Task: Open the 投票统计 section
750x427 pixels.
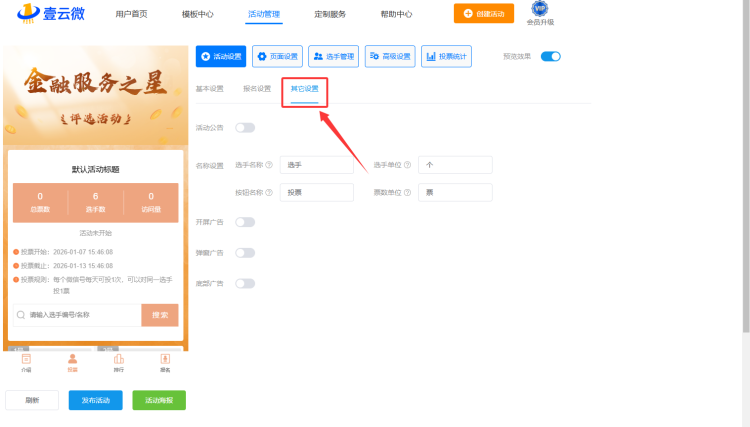Action: 446,57
